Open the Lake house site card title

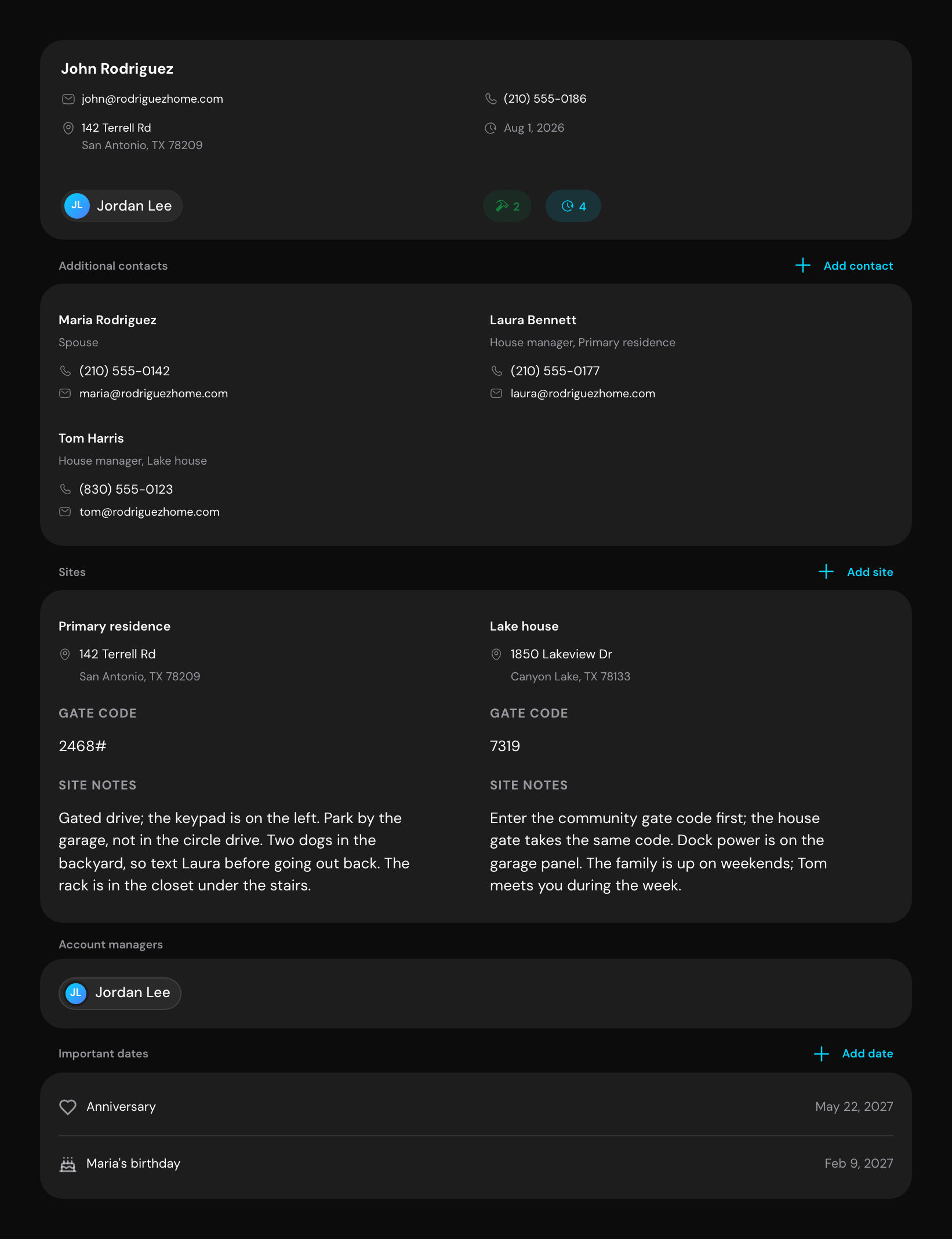pyautogui.click(x=524, y=626)
